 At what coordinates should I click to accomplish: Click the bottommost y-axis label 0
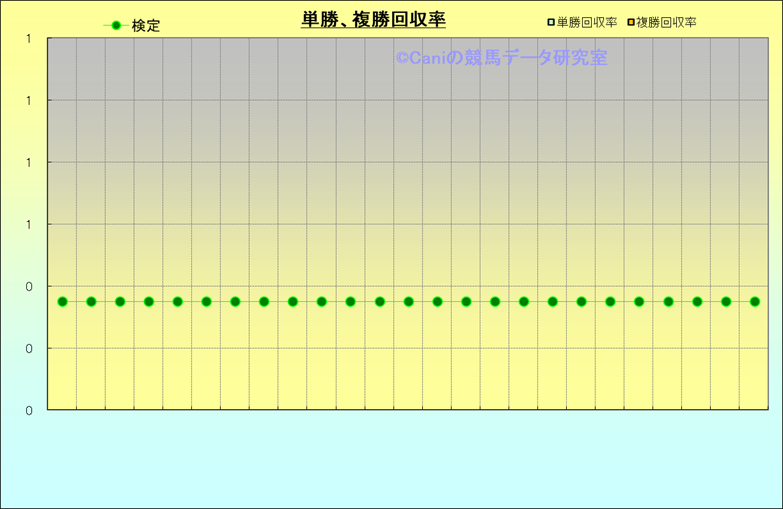pyautogui.click(x=29, y=410)
